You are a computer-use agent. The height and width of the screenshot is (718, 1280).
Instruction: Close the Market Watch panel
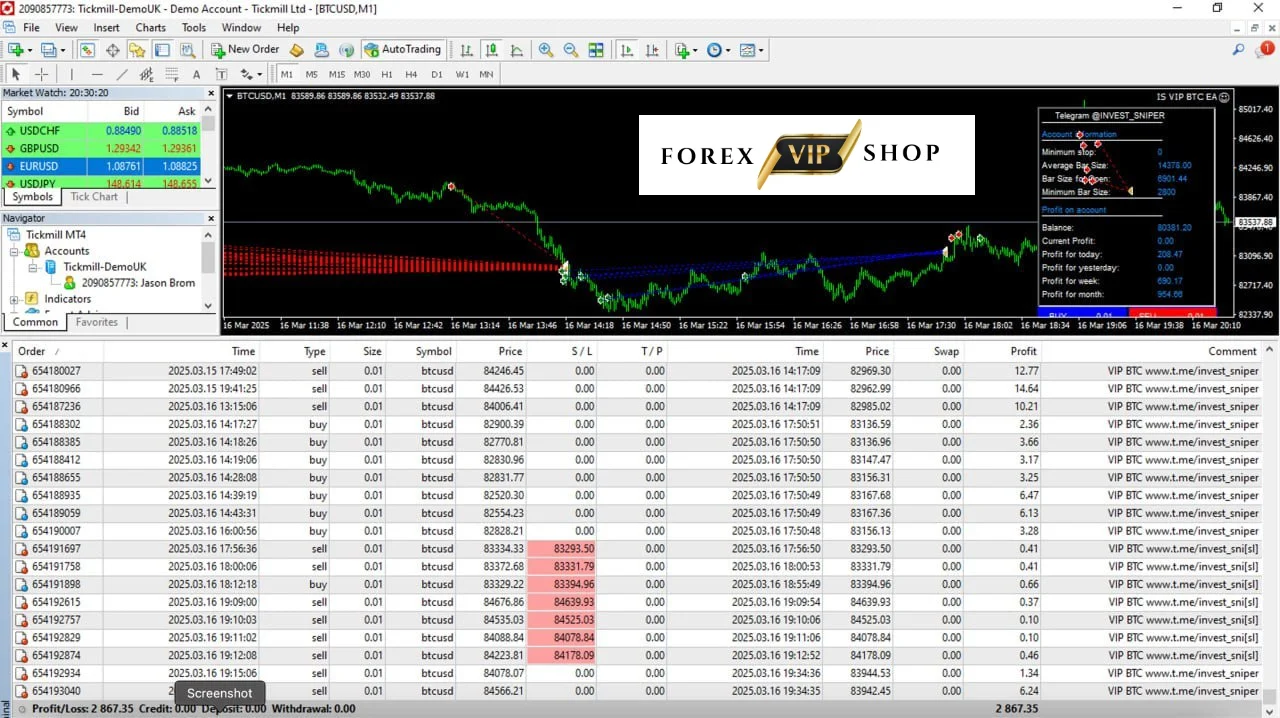(211, 93)
